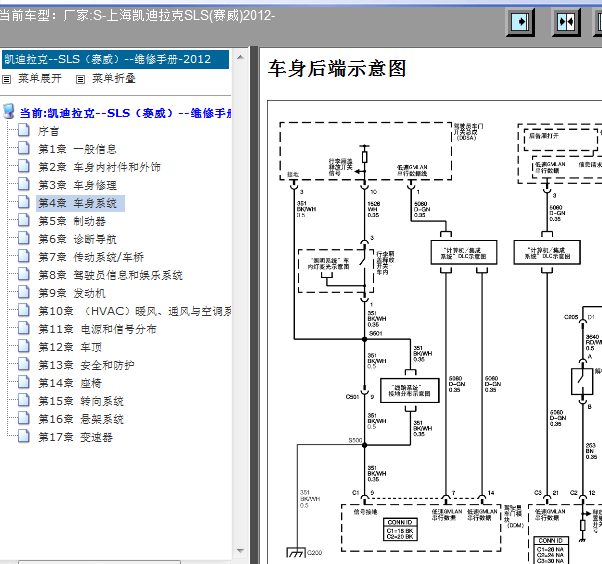This screenshot has height=564, width=602.
Task: Open 第3章 车身修理
Action: [77, 185]
